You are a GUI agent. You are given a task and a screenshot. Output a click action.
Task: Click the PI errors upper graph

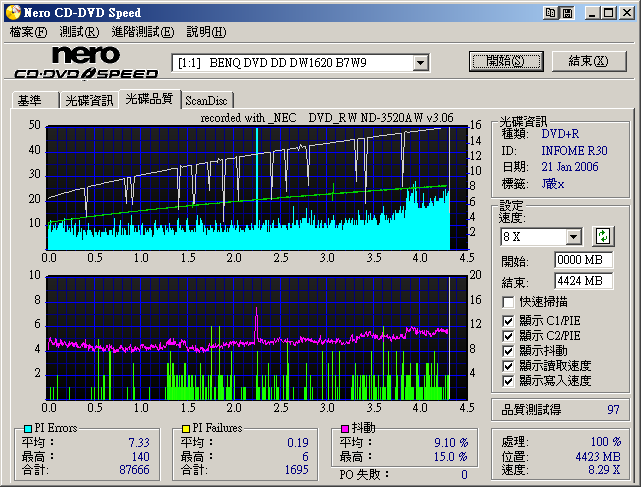pyautogui.click(x=257, y=188)
